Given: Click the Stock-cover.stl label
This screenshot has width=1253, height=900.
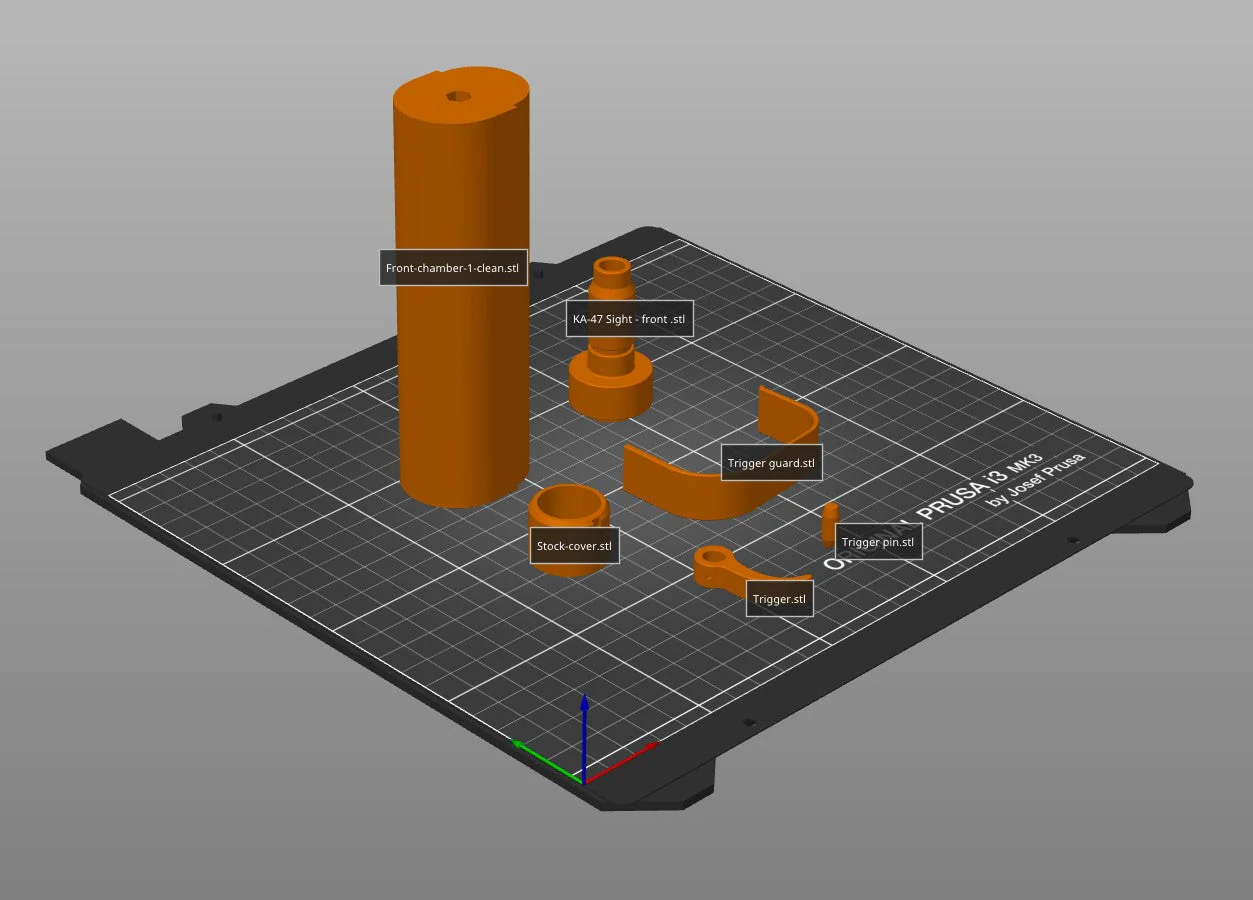Looking at the screenshot, I should (x=574, y=546).
